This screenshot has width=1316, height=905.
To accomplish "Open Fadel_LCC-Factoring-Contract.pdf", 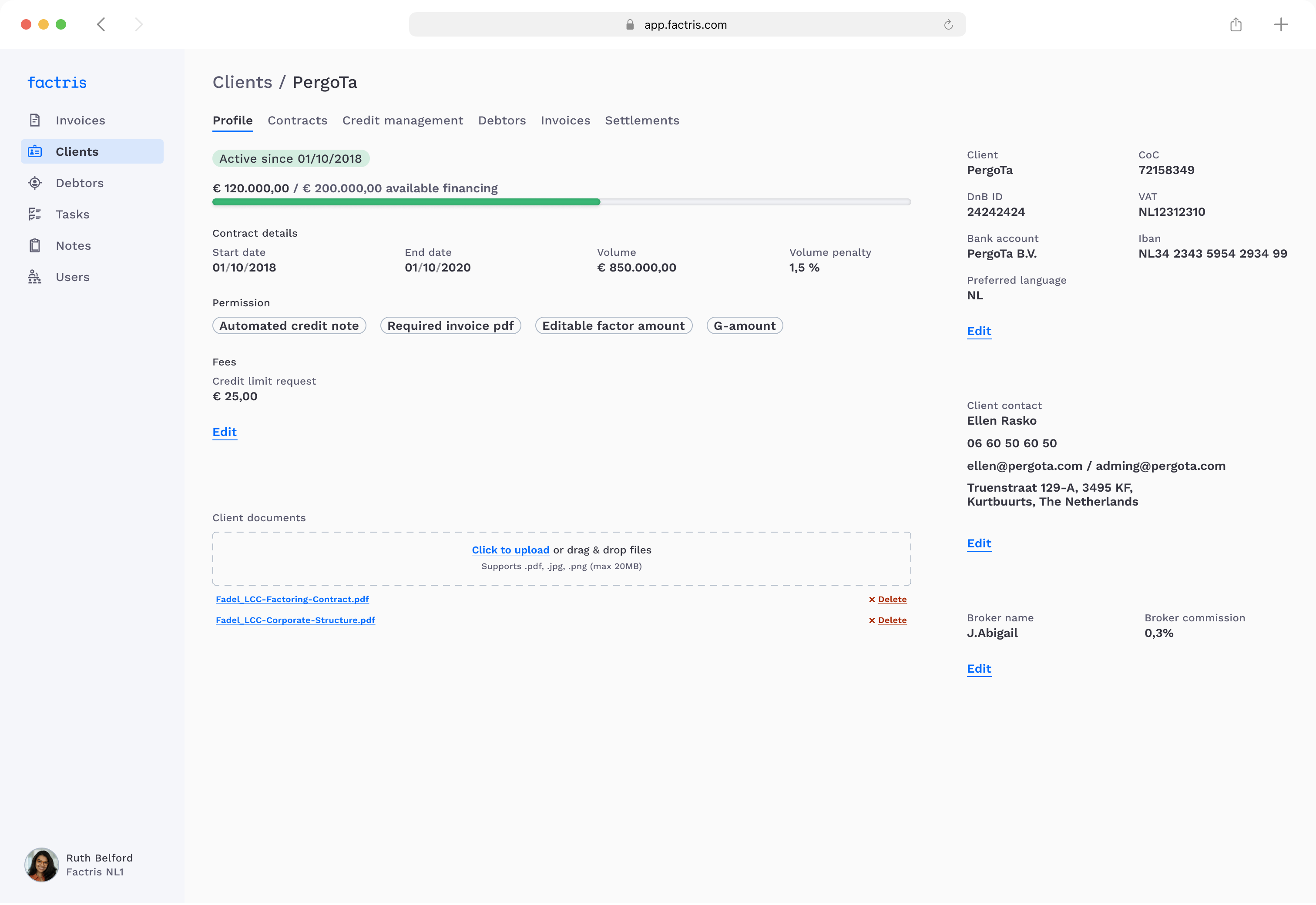I will (292, 599).
